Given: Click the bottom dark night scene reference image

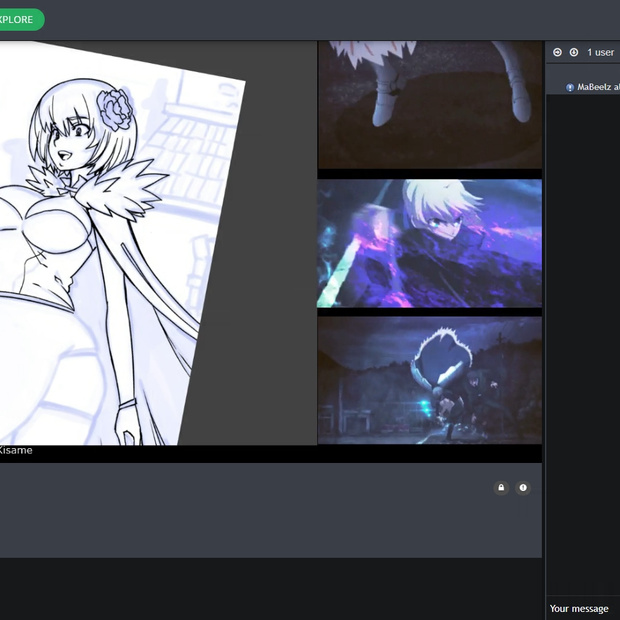Looking at the screenshot, I should point(429,380).
